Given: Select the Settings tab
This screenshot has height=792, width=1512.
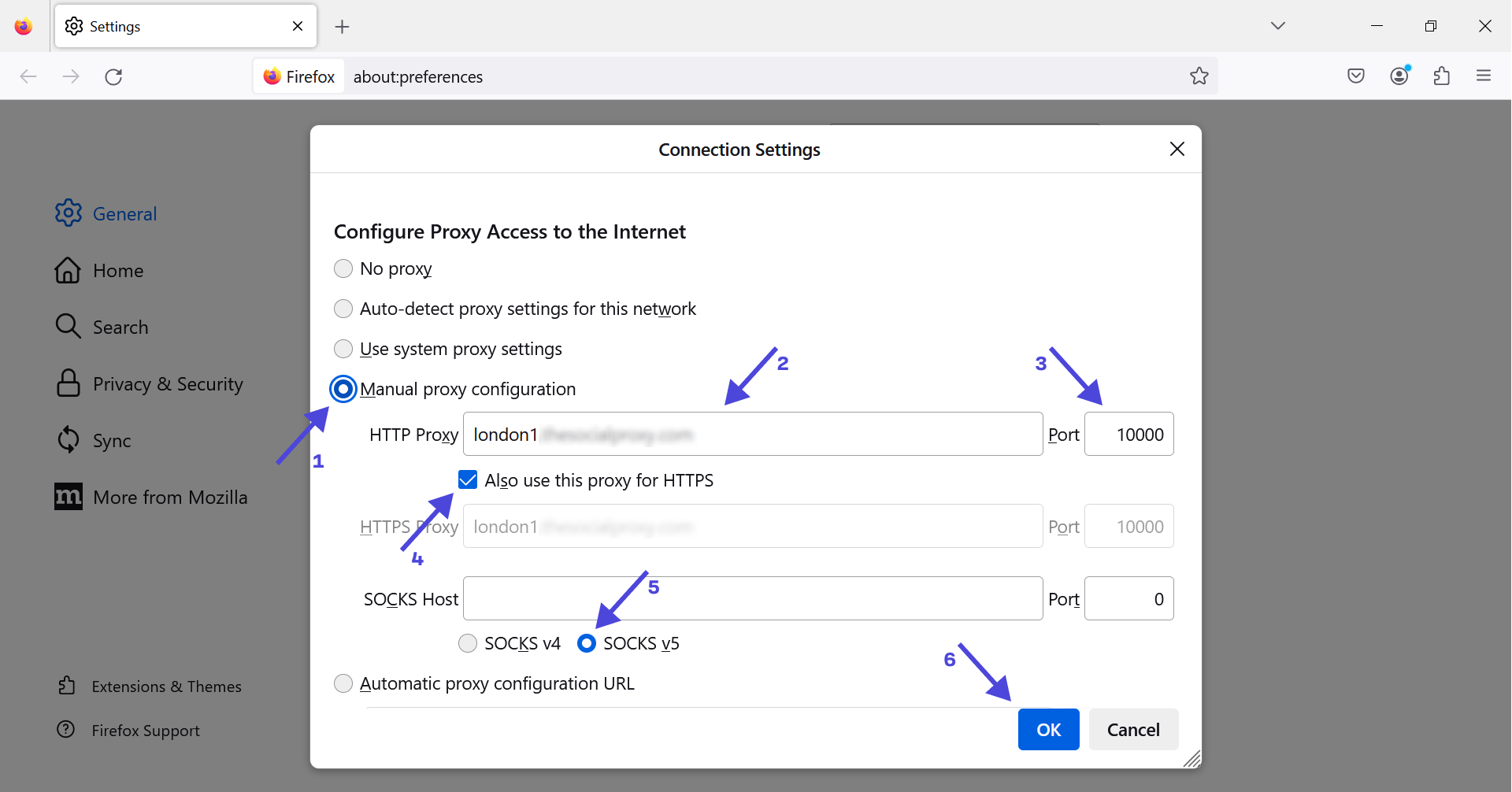Looking at the screenshot, I should point(186,26).
